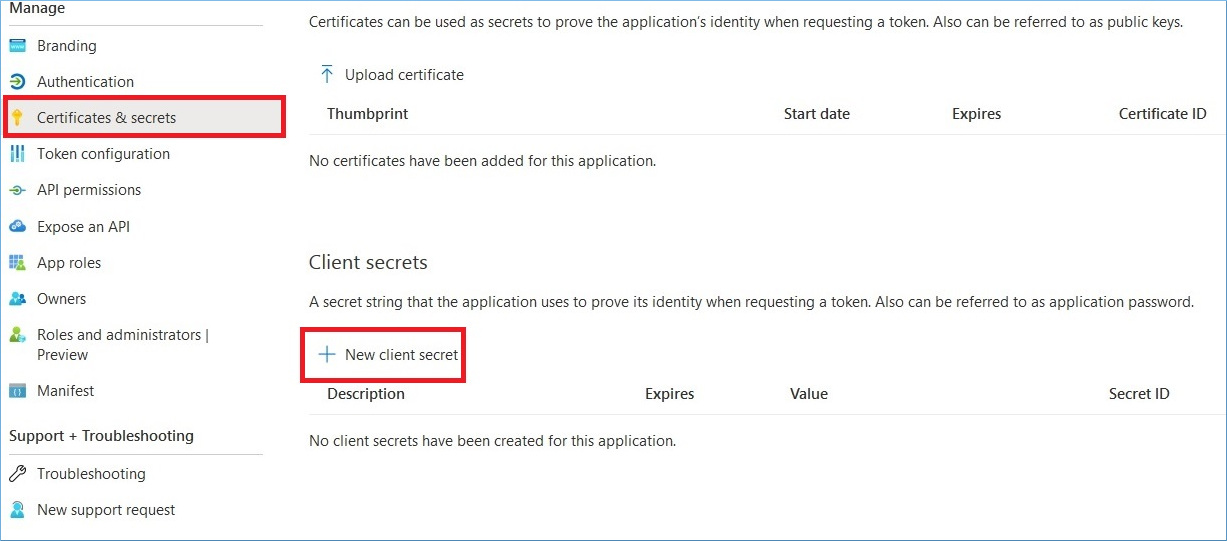Click the key icon for Certificates & secrets

tap(17, 118)
